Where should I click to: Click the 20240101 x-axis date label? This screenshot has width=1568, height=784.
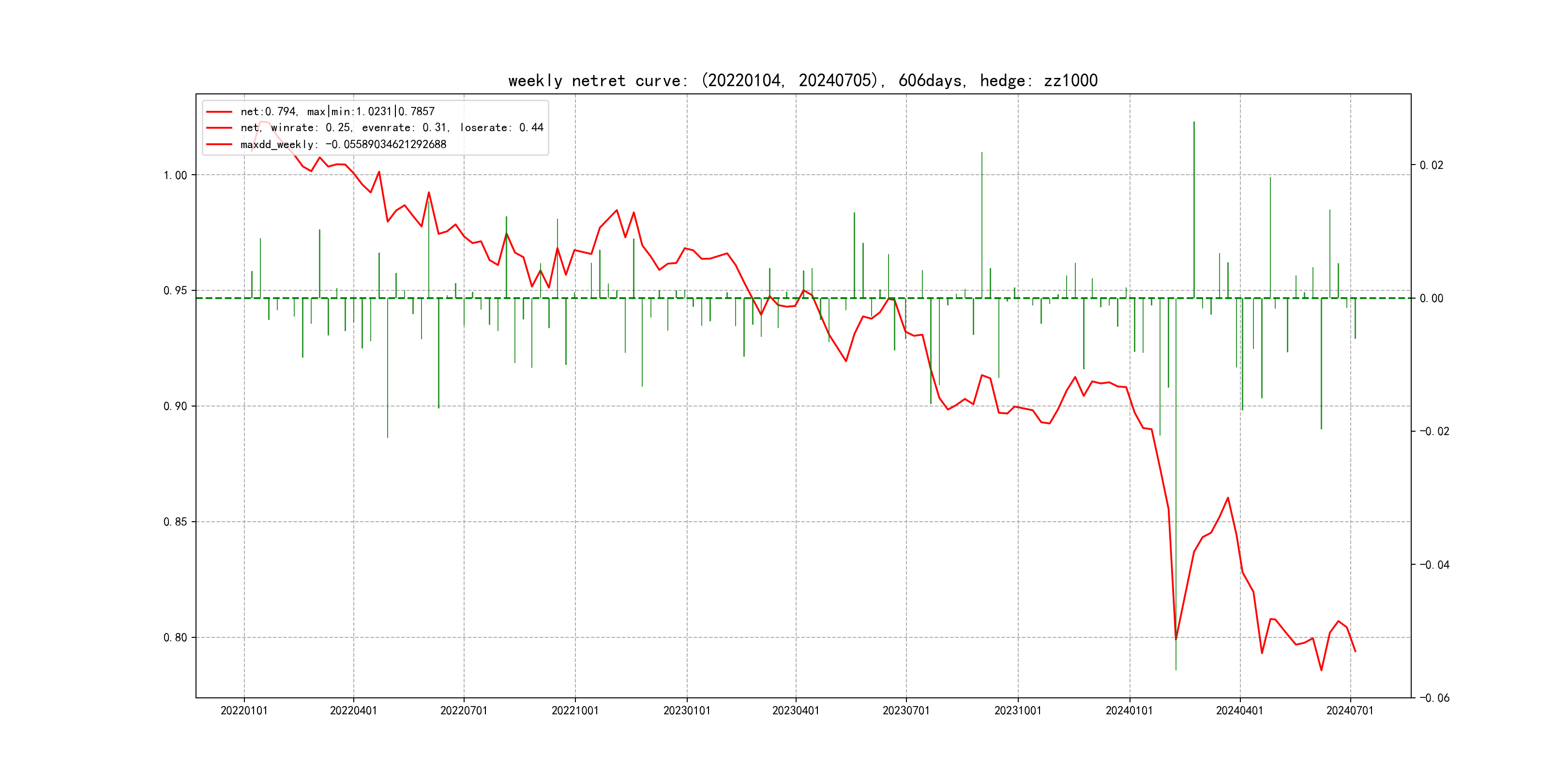click(1129, 711)
